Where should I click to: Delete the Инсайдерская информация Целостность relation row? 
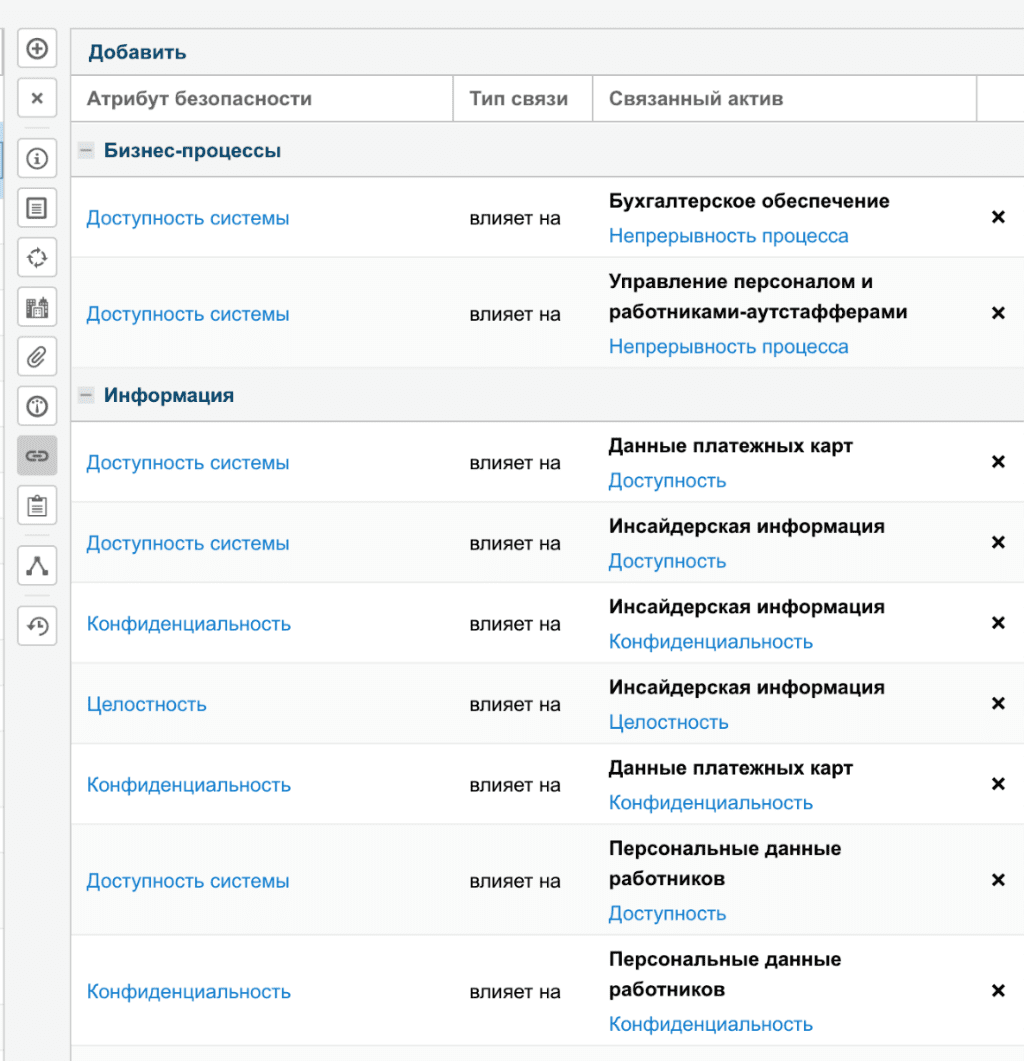pos(997,703)
